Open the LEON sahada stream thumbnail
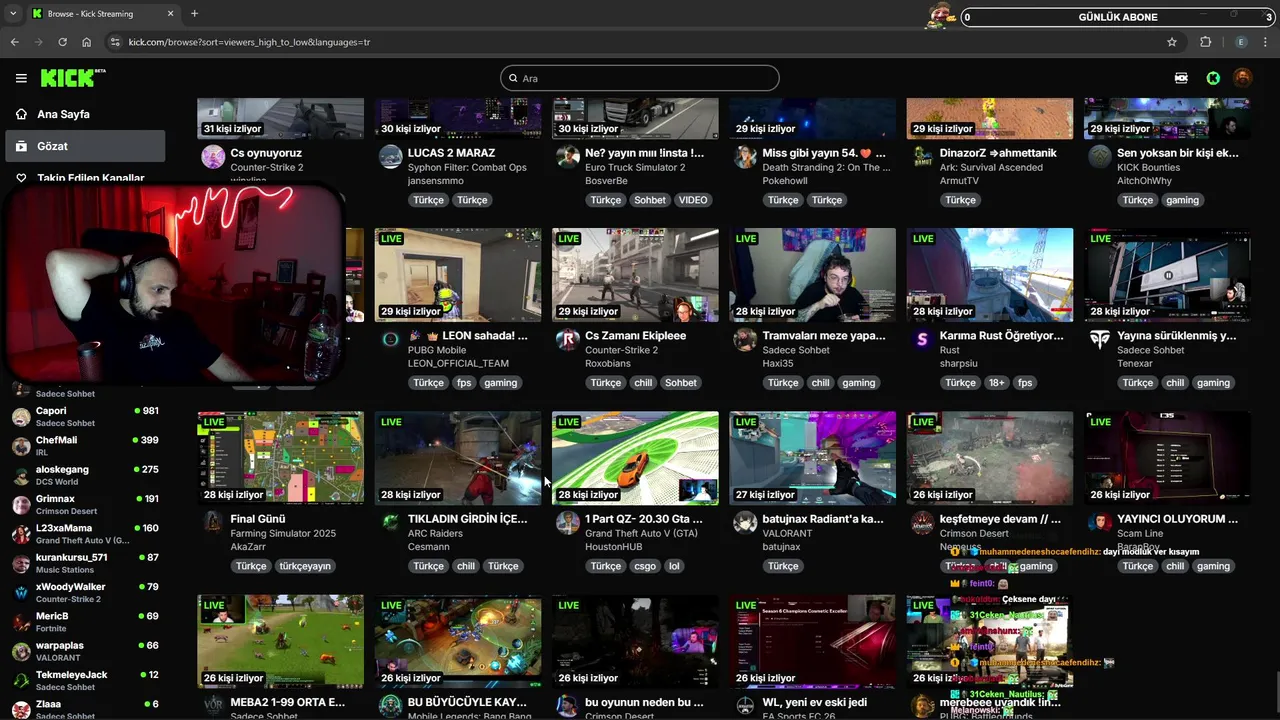The height and width of the screenshot is (720, 1280). [458, 275]
